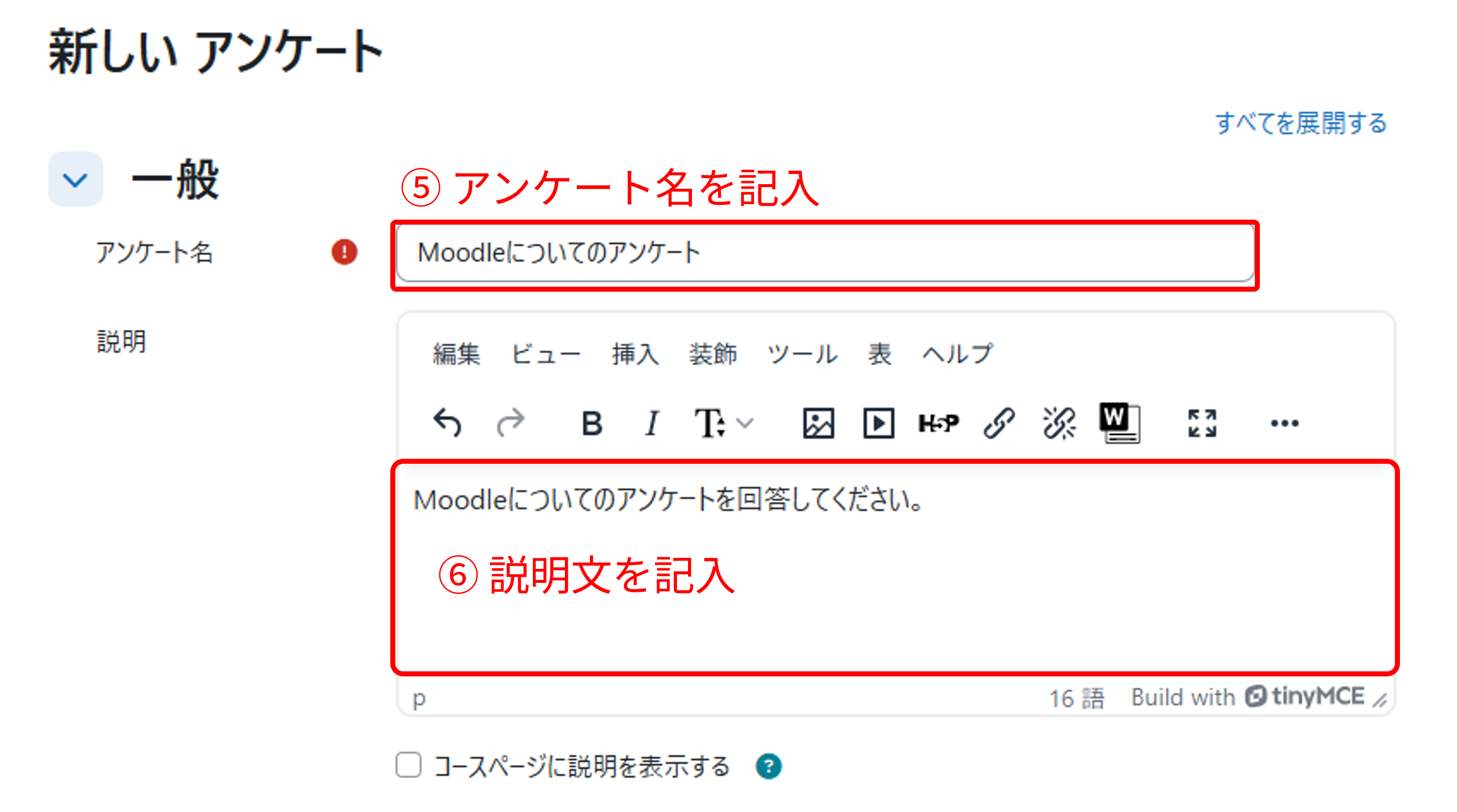The height and width of the screenshot is (812, 1457).
Task: Click the 説明 field label
Action: point(121,342)
